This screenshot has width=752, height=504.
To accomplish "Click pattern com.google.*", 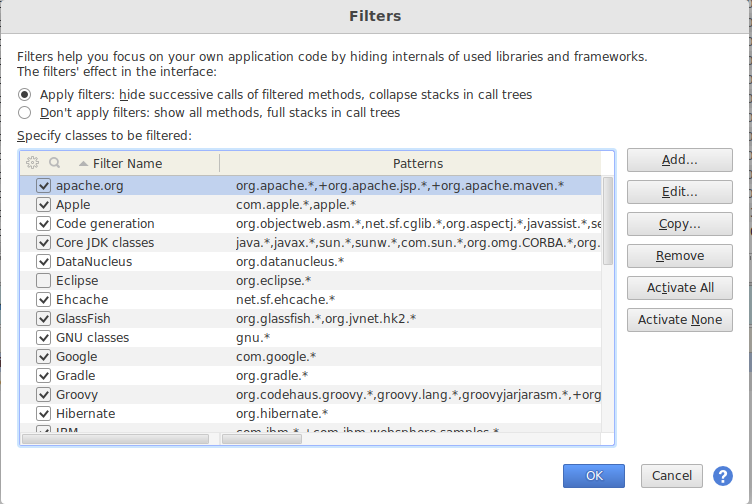I will click(276, 357).
